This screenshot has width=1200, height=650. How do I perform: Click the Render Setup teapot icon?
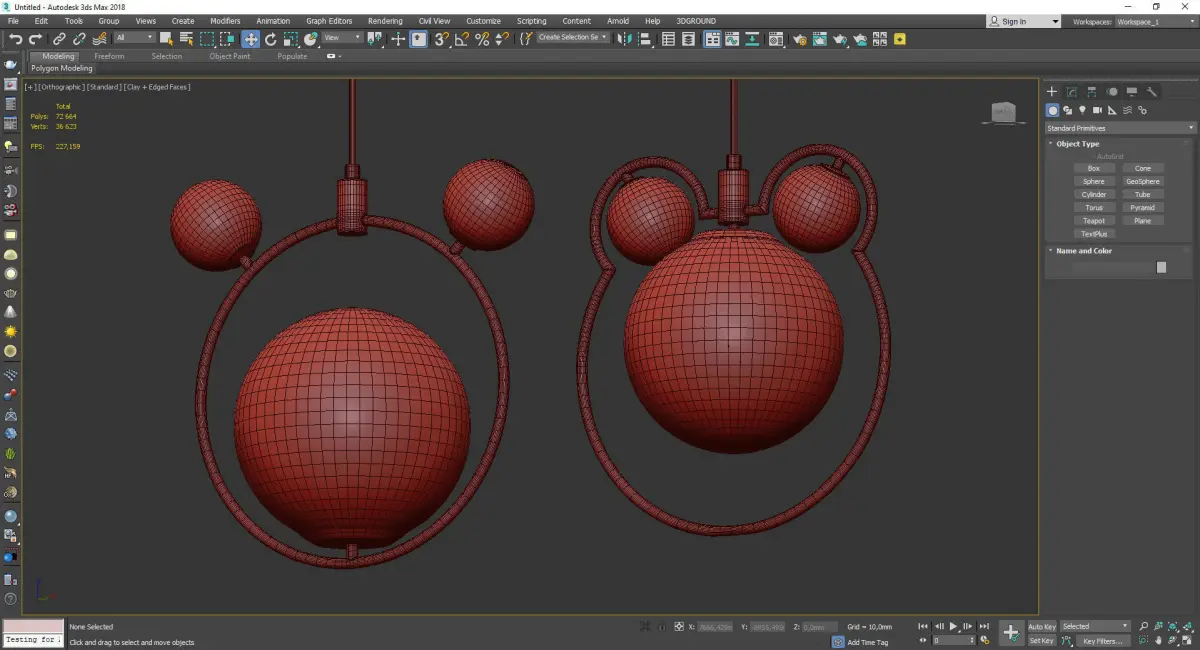pyautogui.click(x=799, y=39)
